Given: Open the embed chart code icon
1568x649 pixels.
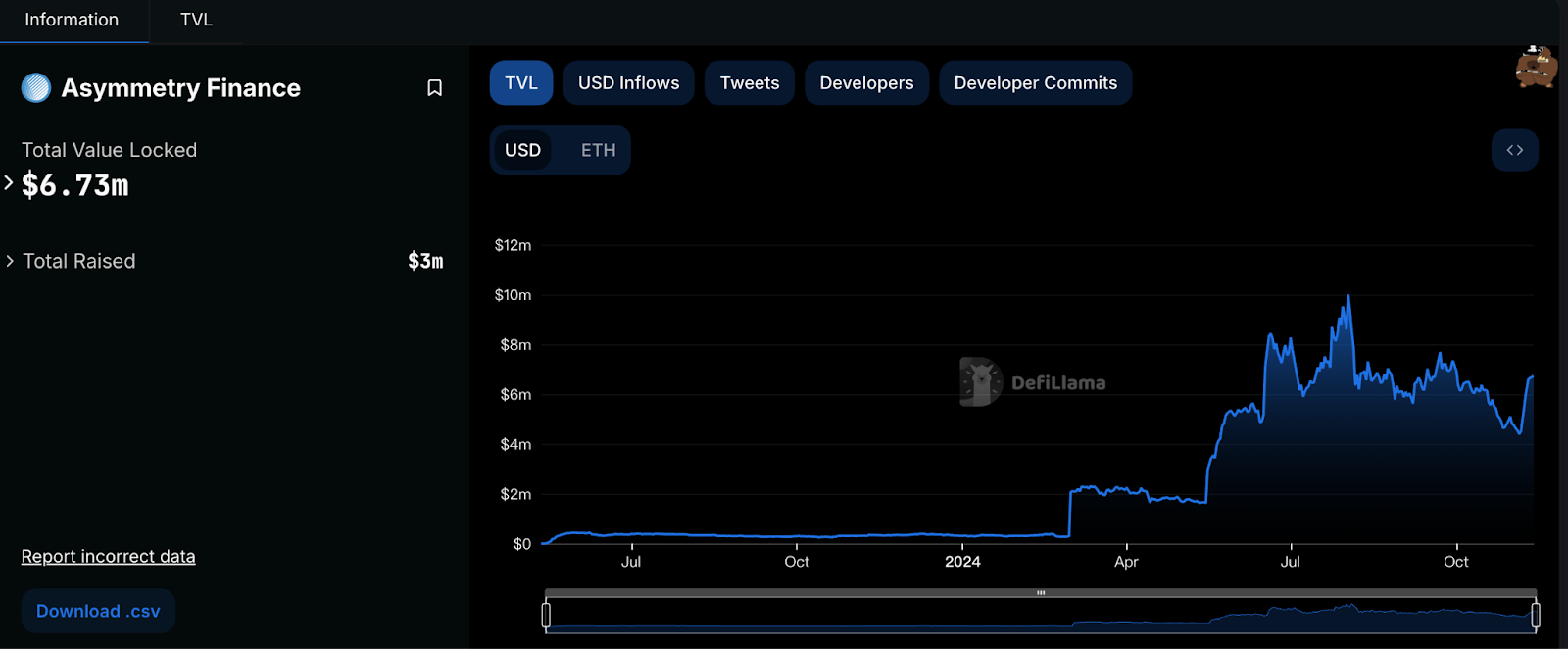Looking at the screenshot, I should click(x=1514, y=150).
